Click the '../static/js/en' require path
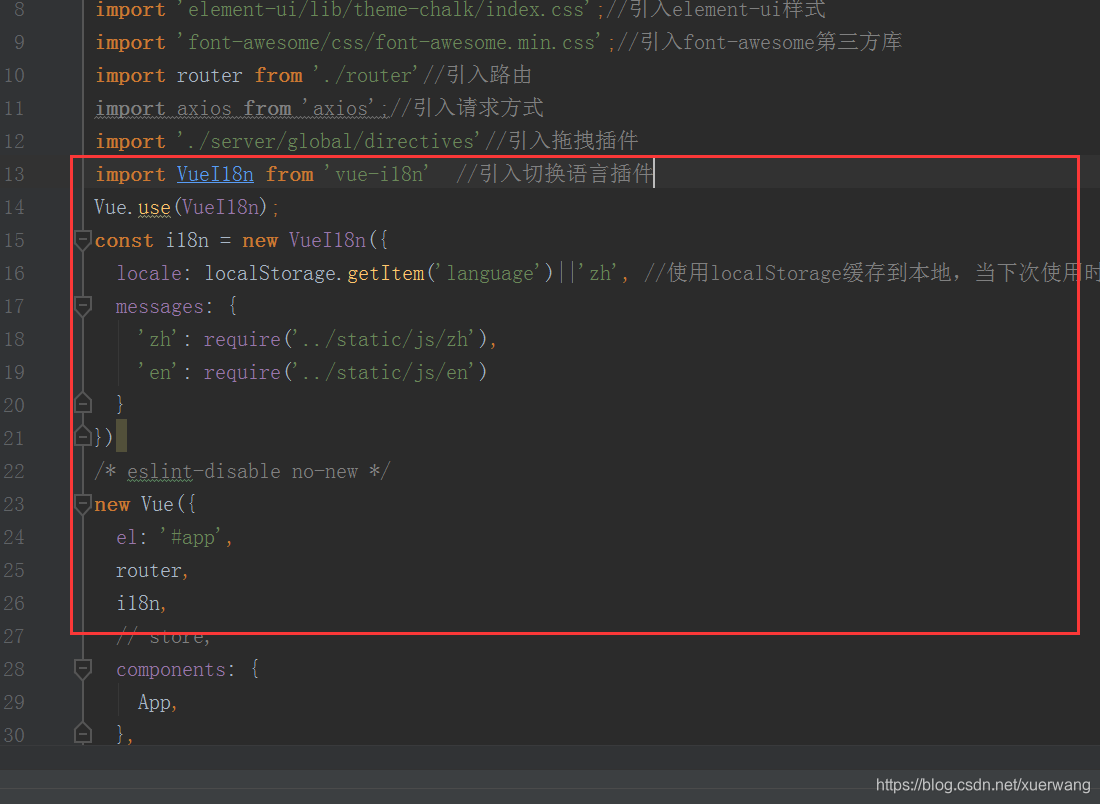Screen dimensions: 1100x804 point(384,373)
